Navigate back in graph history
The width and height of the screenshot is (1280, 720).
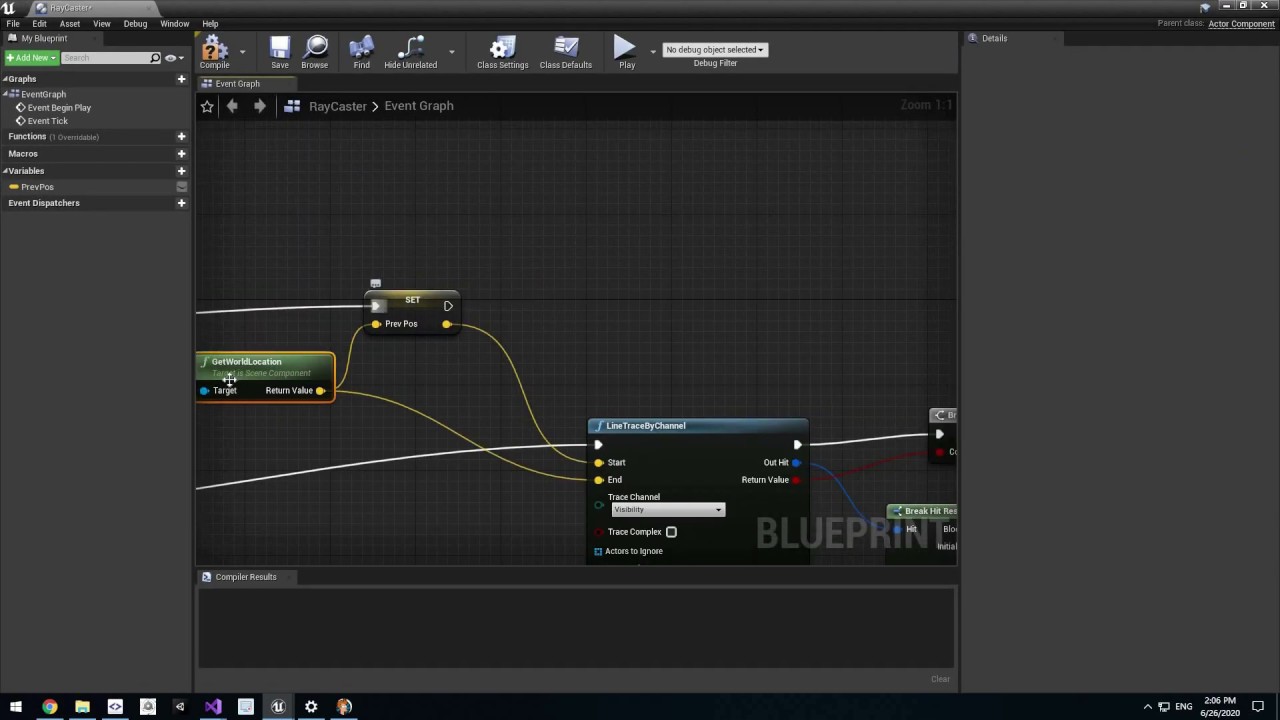232,106
